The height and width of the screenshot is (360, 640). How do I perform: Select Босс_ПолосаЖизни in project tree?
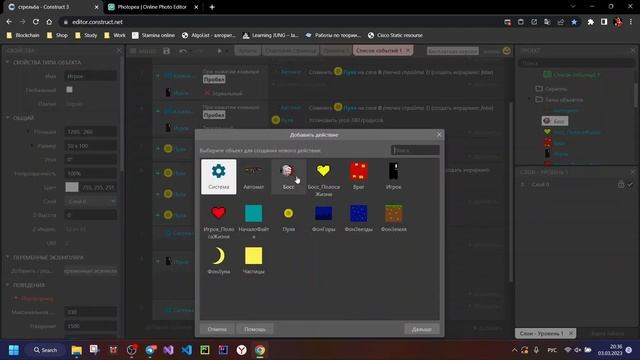click(572, 132)
